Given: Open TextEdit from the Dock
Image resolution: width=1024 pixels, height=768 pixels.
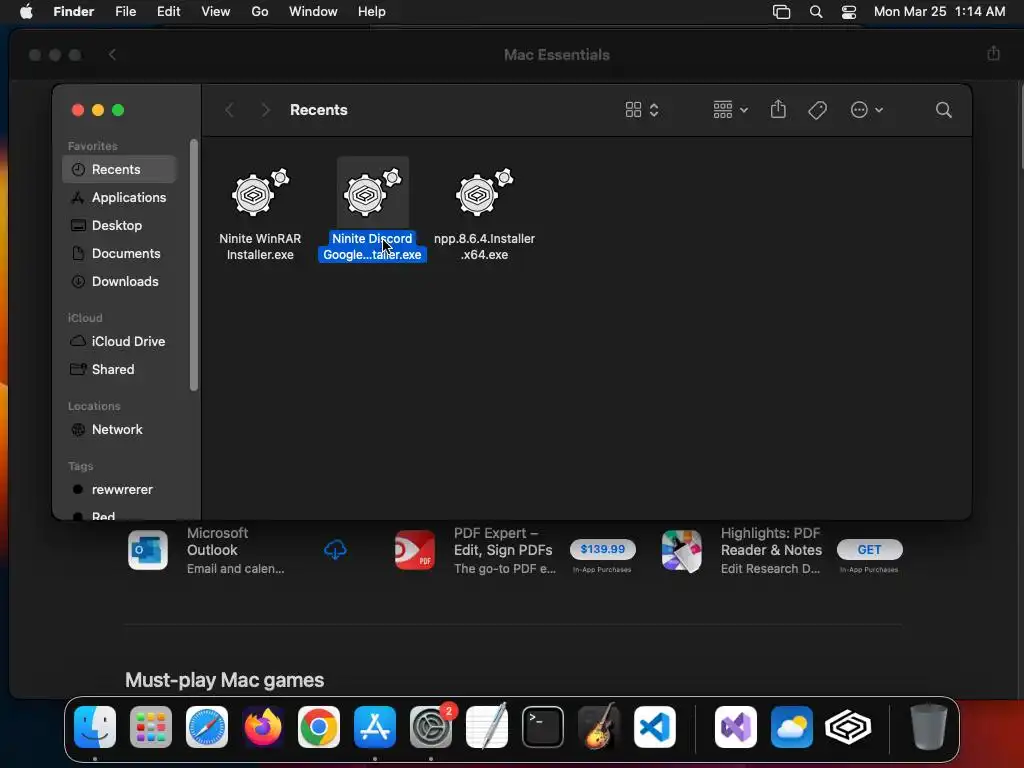Looking at the screenshot, I should [487, 727].
